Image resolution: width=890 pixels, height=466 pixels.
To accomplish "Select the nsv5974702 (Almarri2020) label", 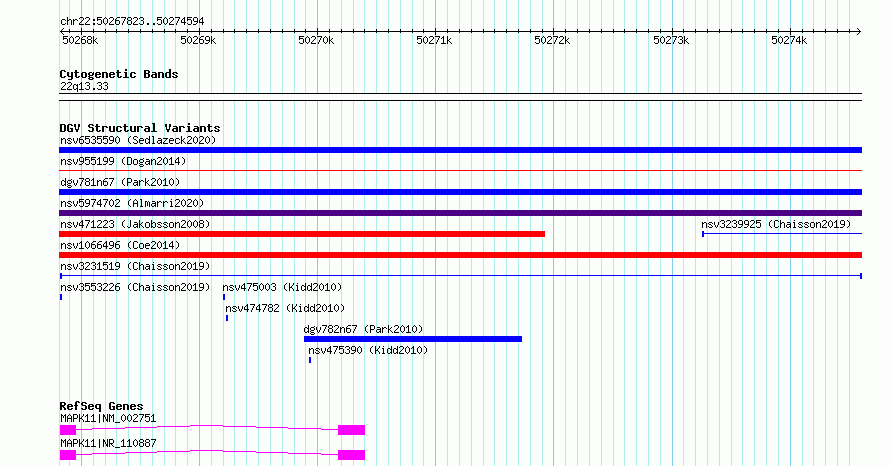I will click(x=132, y=203).
